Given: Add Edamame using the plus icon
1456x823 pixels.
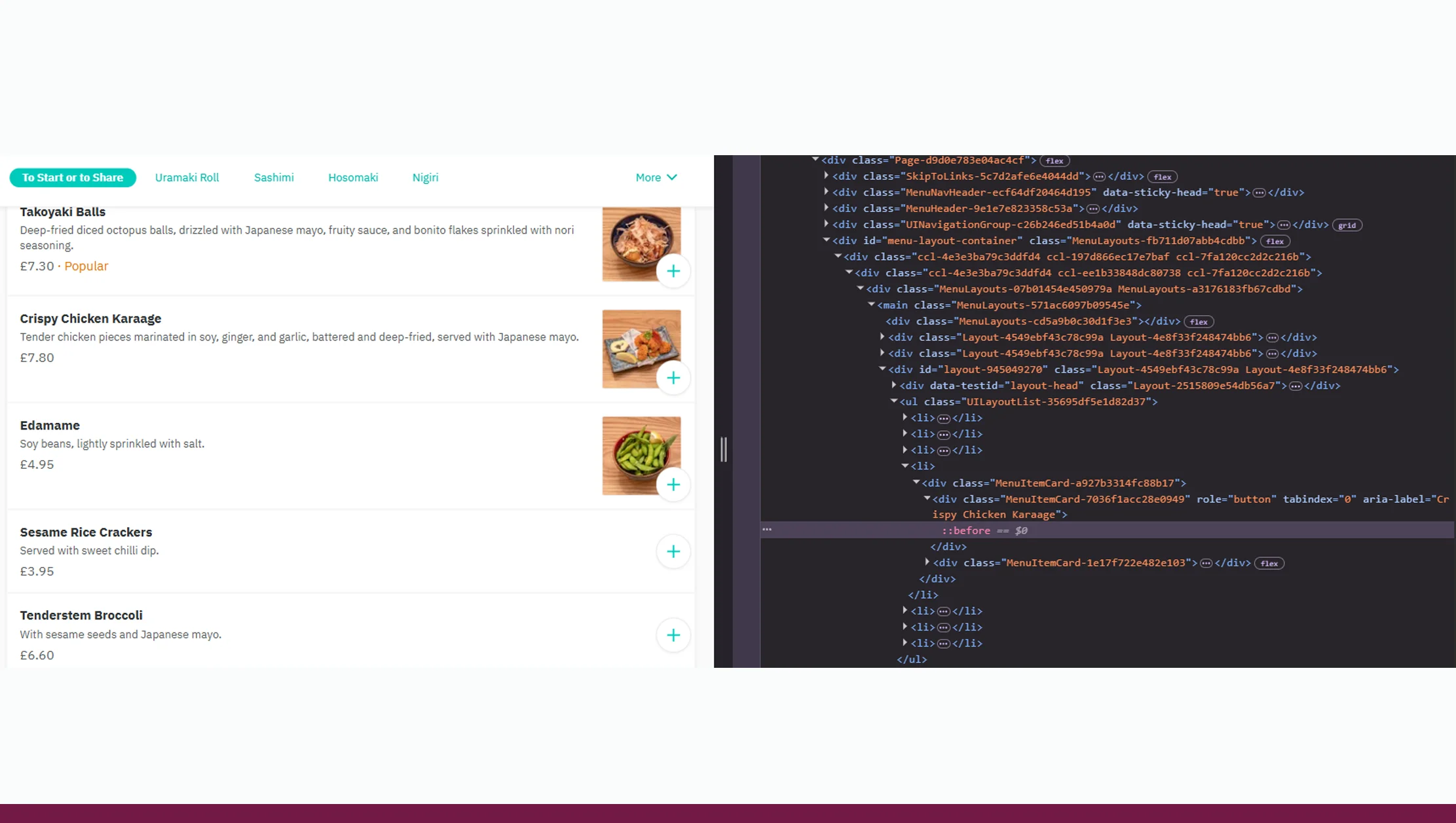Looking at the screenshot, I should (x=673, y=485).
